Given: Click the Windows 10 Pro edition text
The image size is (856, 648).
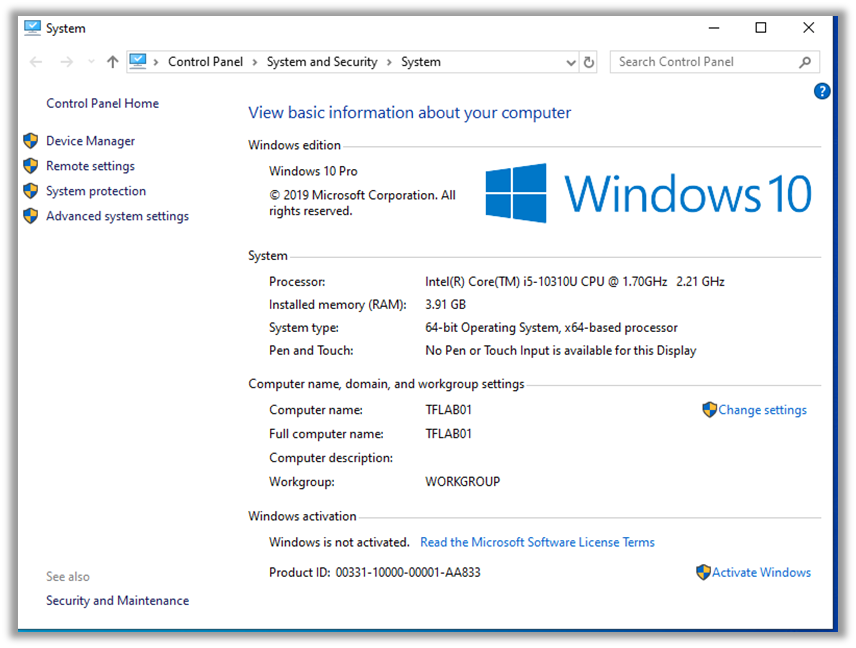Looking at the screenshot, I should (313, 171).
